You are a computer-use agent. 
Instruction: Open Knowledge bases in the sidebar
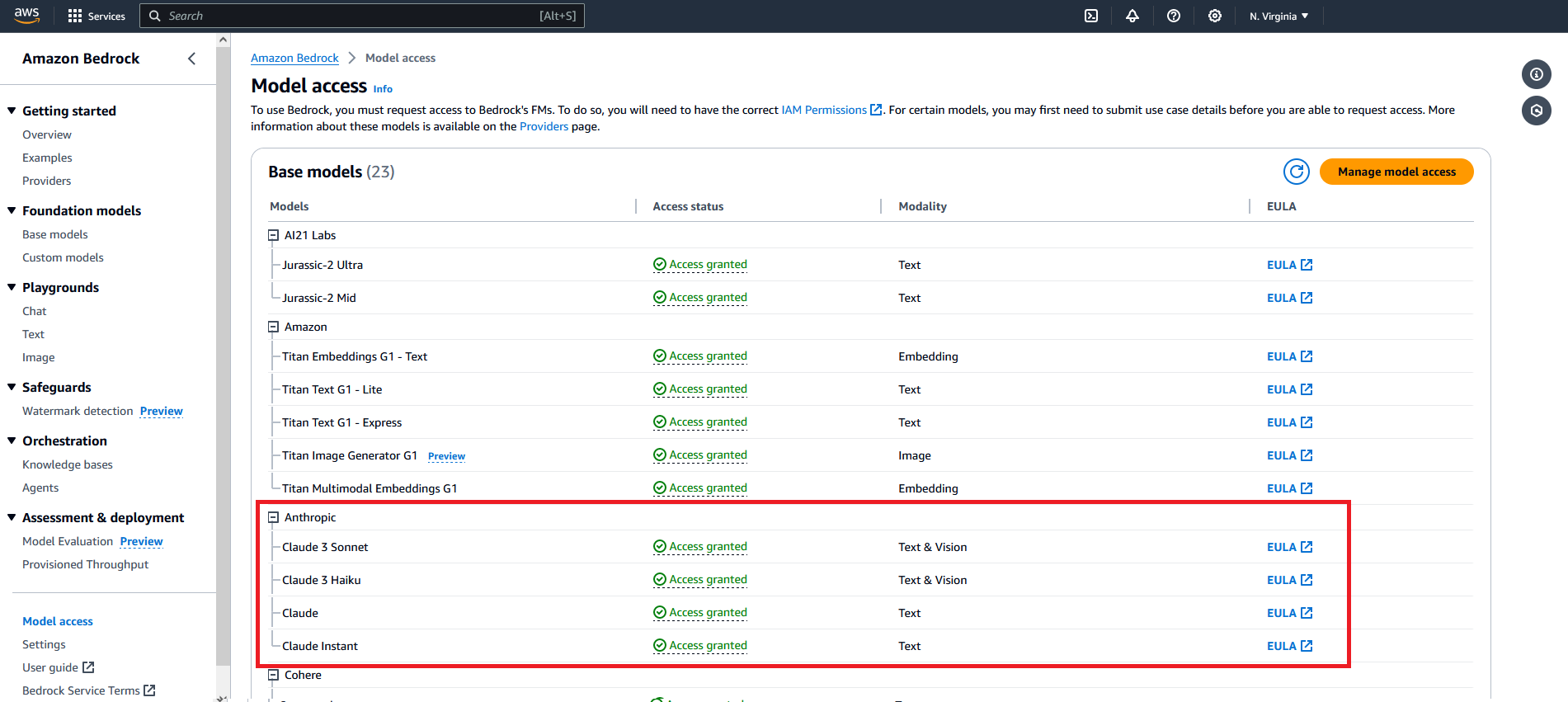(68, 464)
